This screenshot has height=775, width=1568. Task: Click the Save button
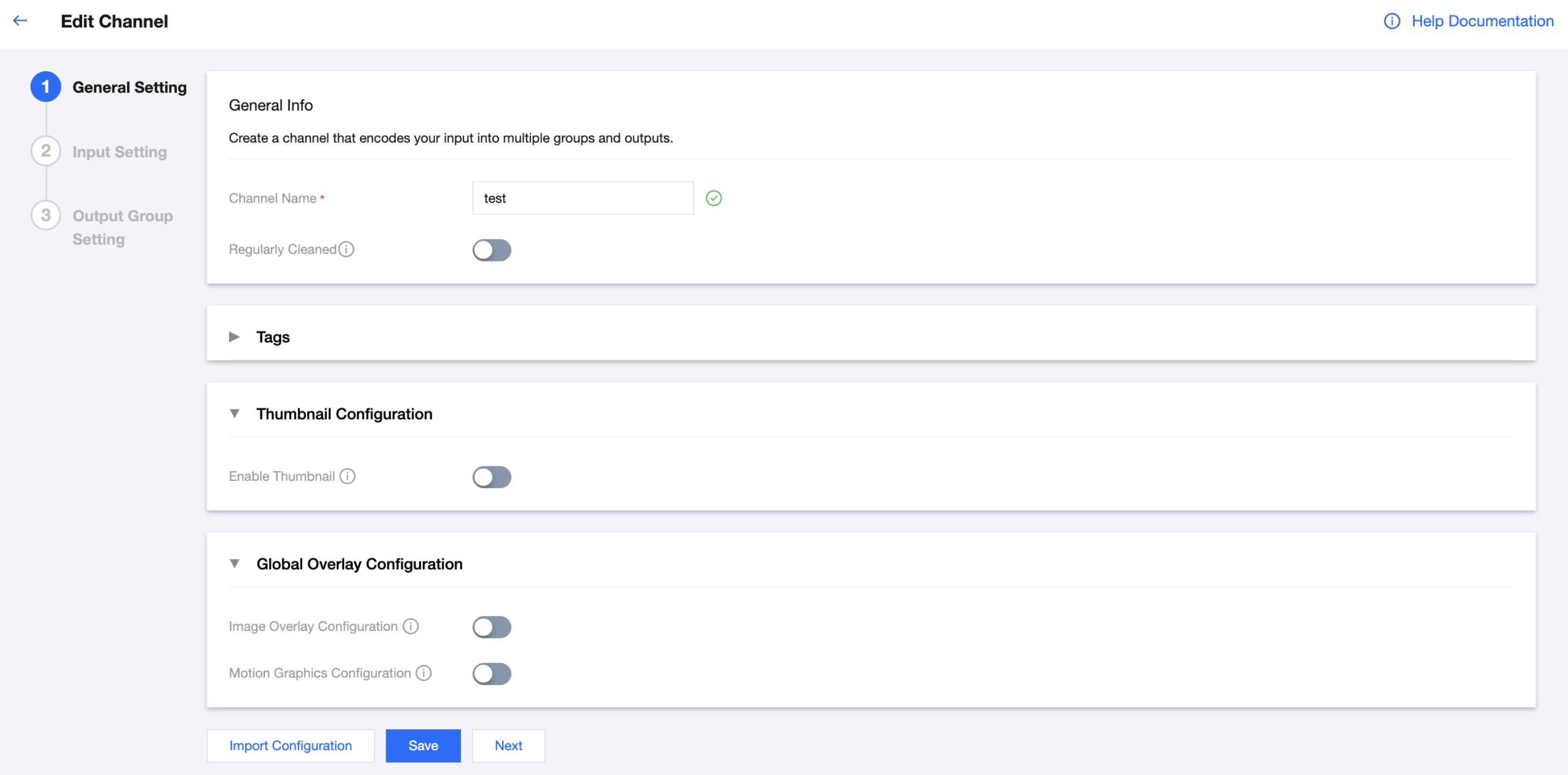(x=423, y=746)
